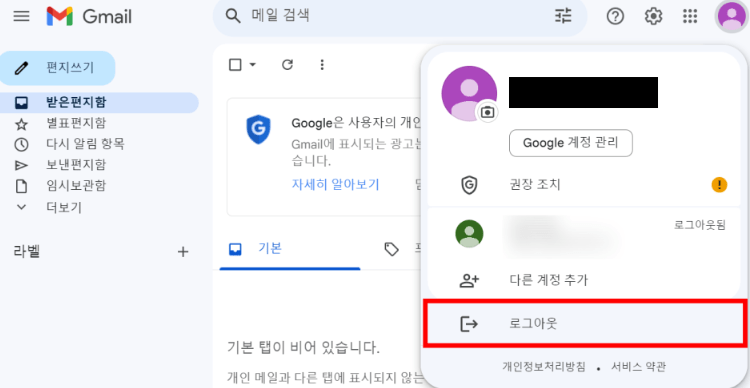Add a new label with plus icon
The height and width of the screenshot is (388, 750).
[183, 252]
